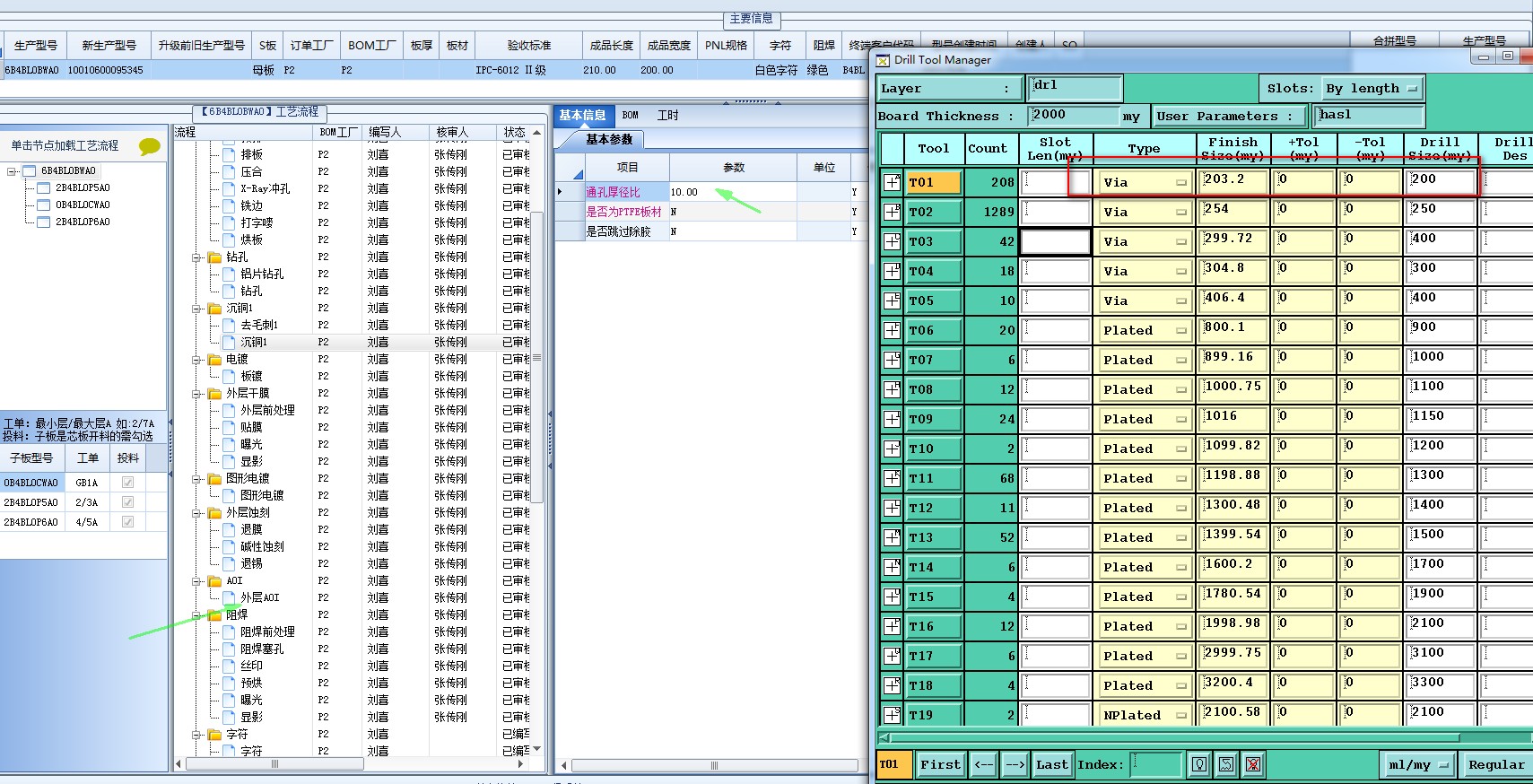Click the yellow speech bubble icon
This screenshot has width=1533, height=784.
(150, 145)
